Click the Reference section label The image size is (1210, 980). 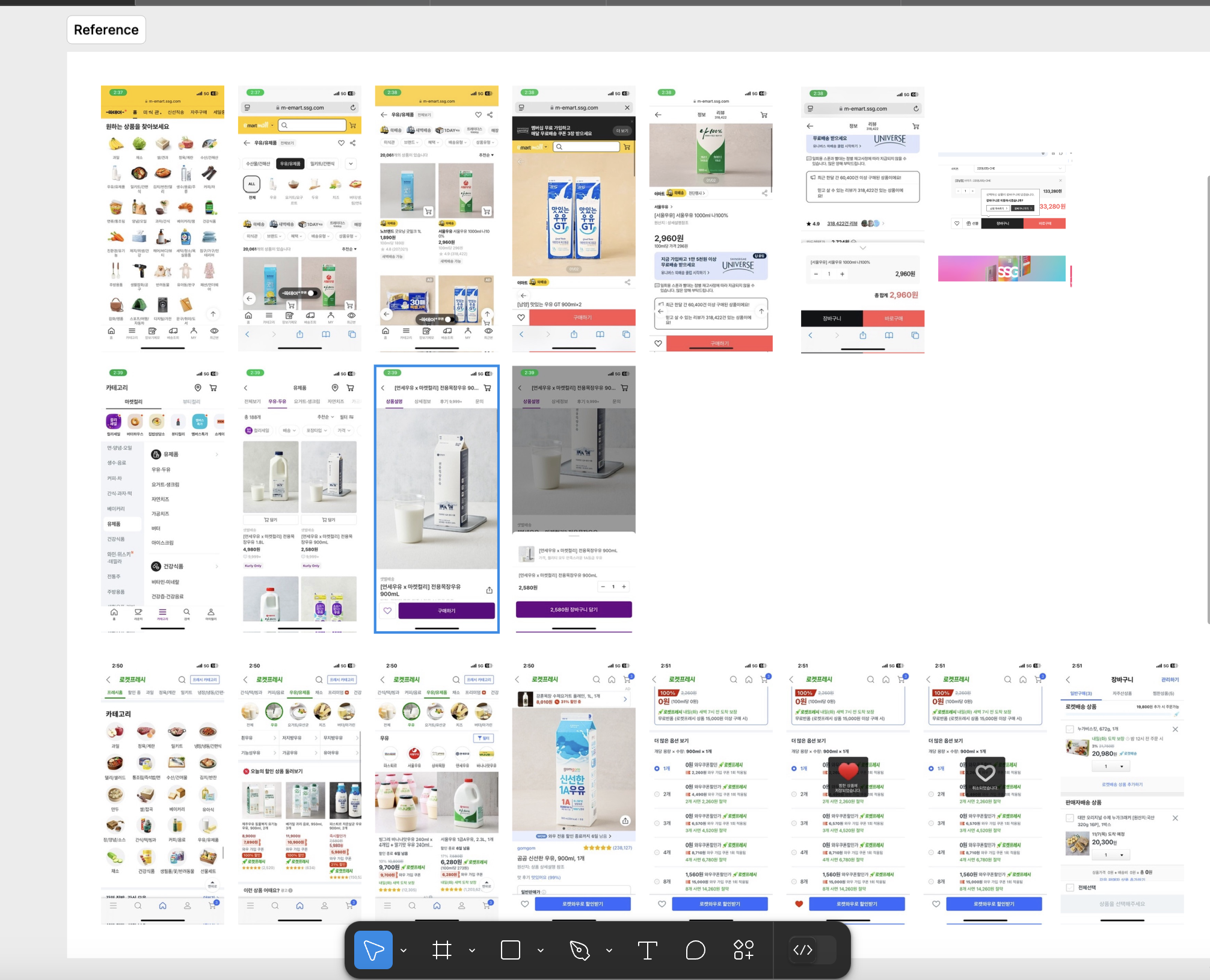pos(106,29)
